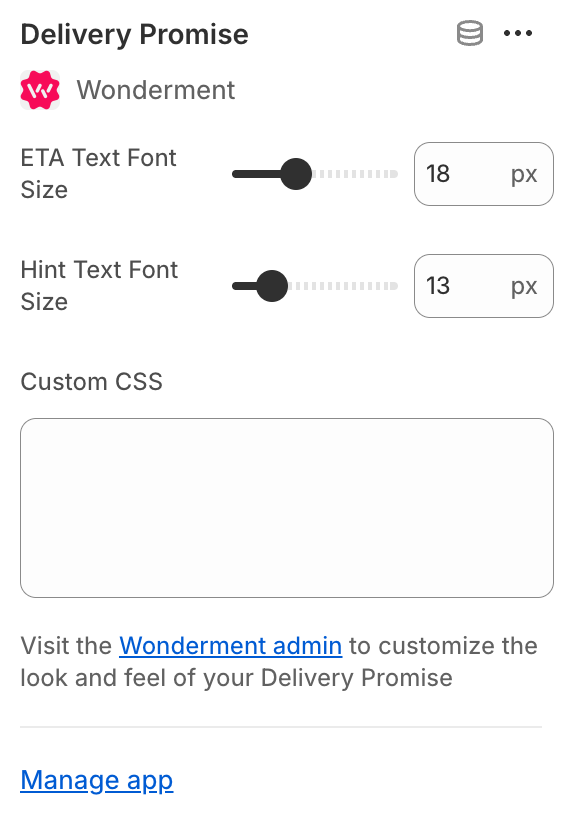
Task: Focus the ETA font size field showing 18
Action: (x=484, y=174)
